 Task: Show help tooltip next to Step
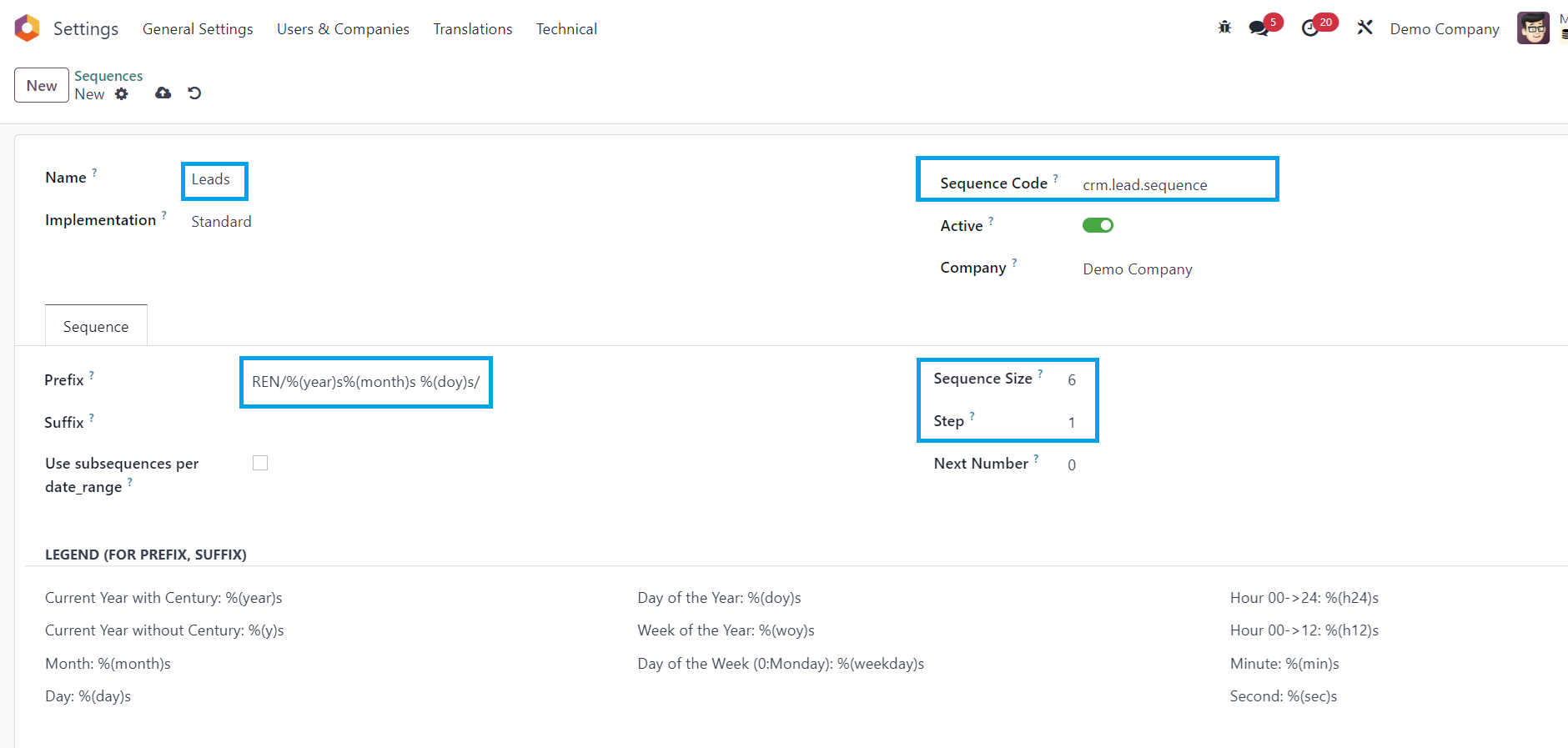click(x=972, y=416)
